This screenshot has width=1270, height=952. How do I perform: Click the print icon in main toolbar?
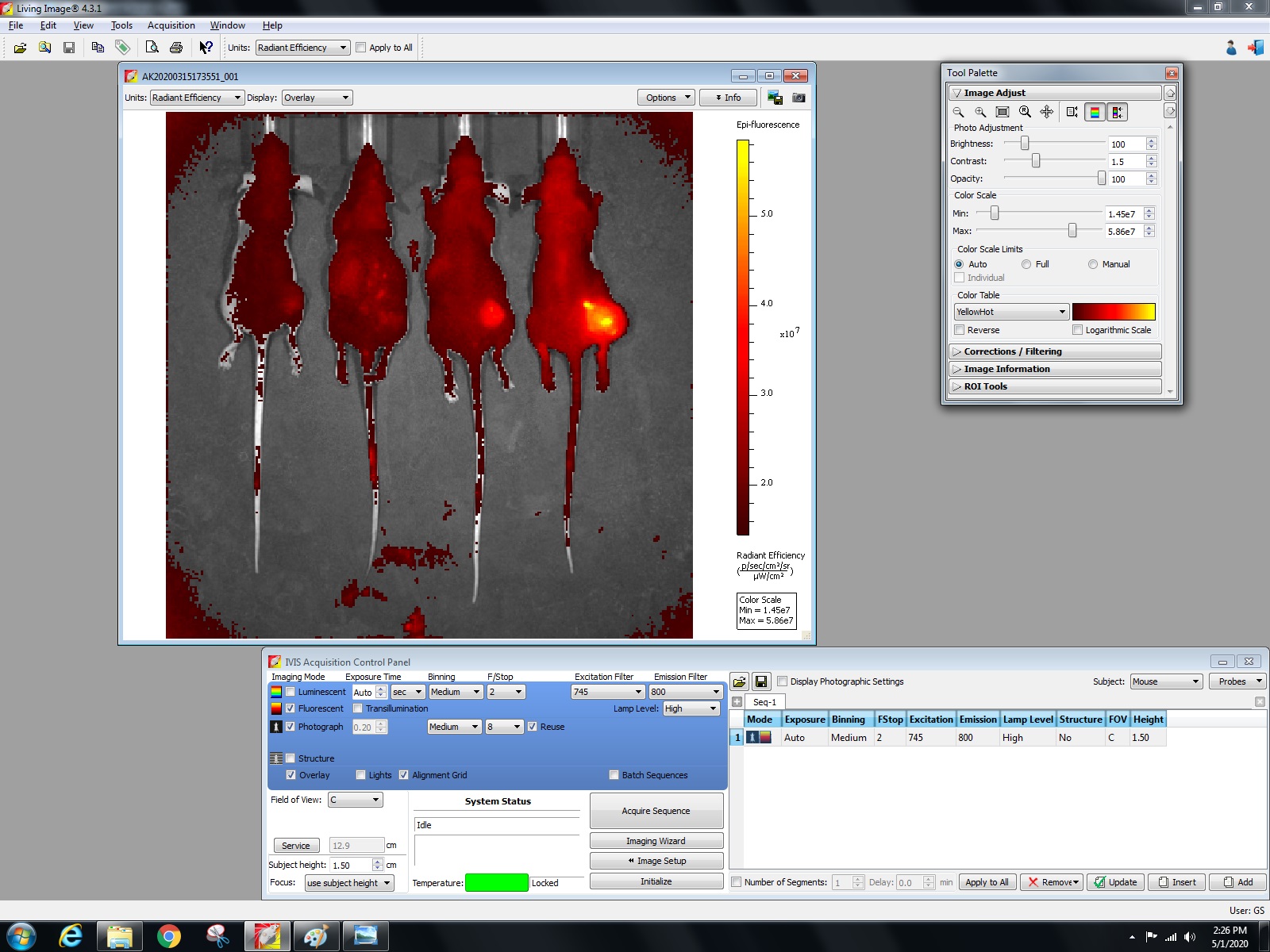[x=176, y=48]
